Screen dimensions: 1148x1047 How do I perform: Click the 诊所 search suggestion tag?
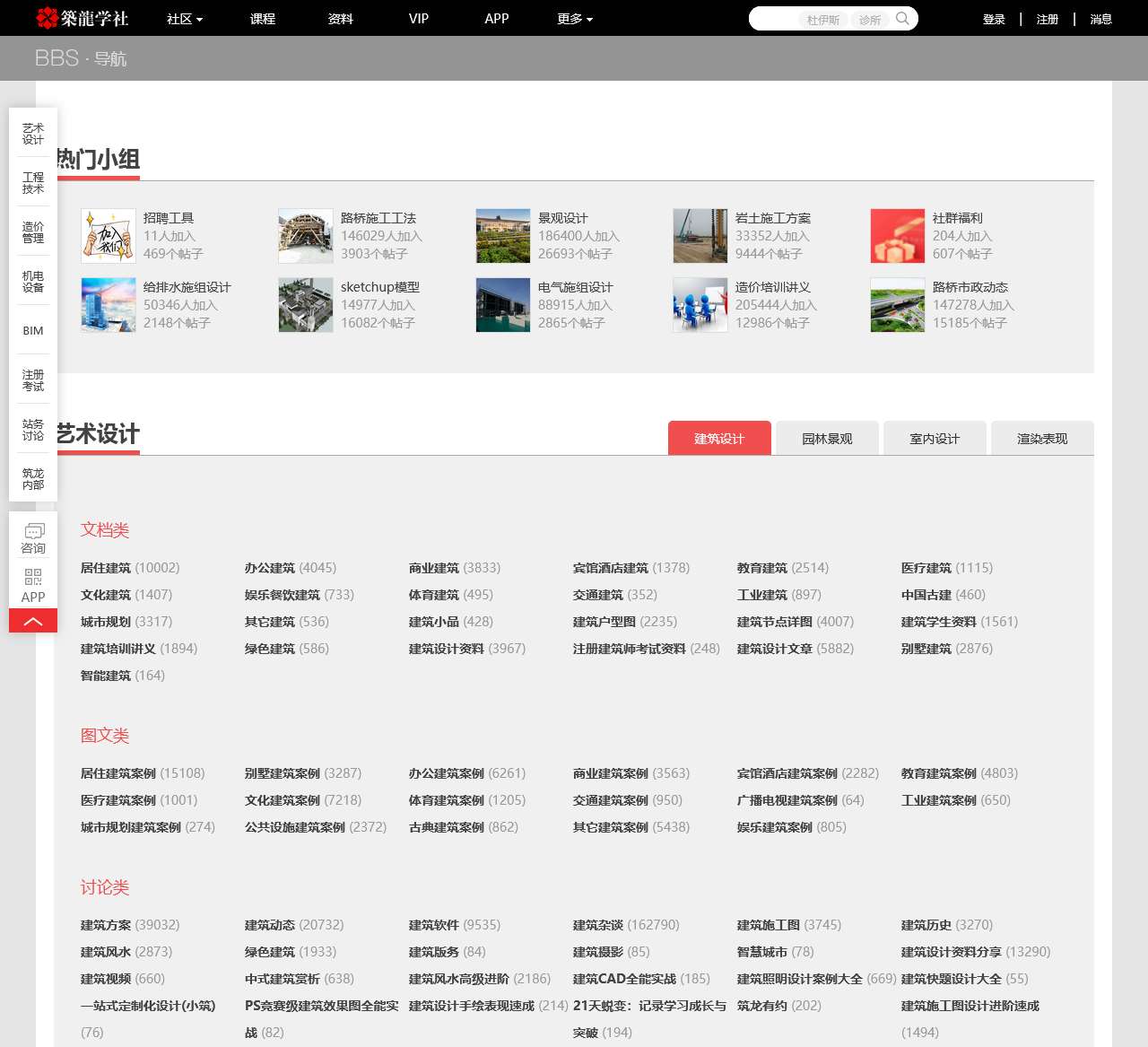pos(870,20)
